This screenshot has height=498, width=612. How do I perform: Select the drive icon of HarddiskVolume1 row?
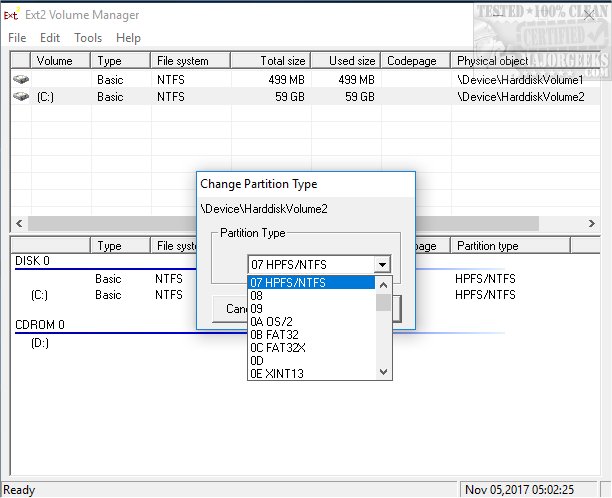coord(21,80)
